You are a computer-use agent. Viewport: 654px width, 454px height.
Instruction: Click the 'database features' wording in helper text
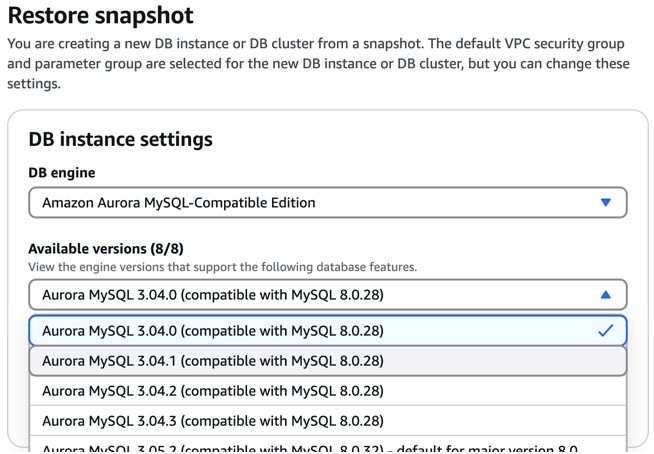(375, 267)
